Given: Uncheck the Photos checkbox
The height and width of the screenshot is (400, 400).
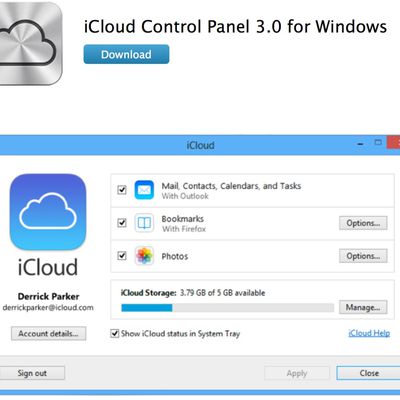Looking at the screenshot, I should [x=122, y=256].
